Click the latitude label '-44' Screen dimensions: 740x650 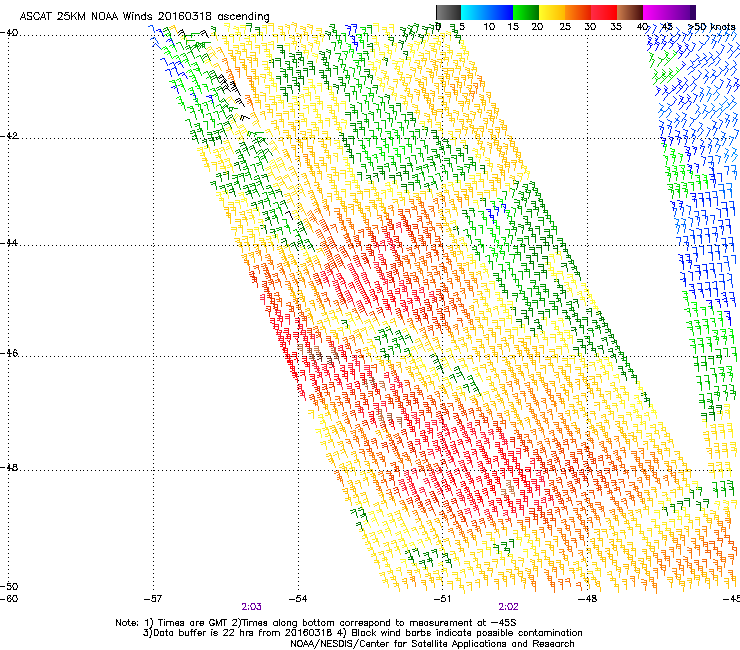(x=9, y=243)
